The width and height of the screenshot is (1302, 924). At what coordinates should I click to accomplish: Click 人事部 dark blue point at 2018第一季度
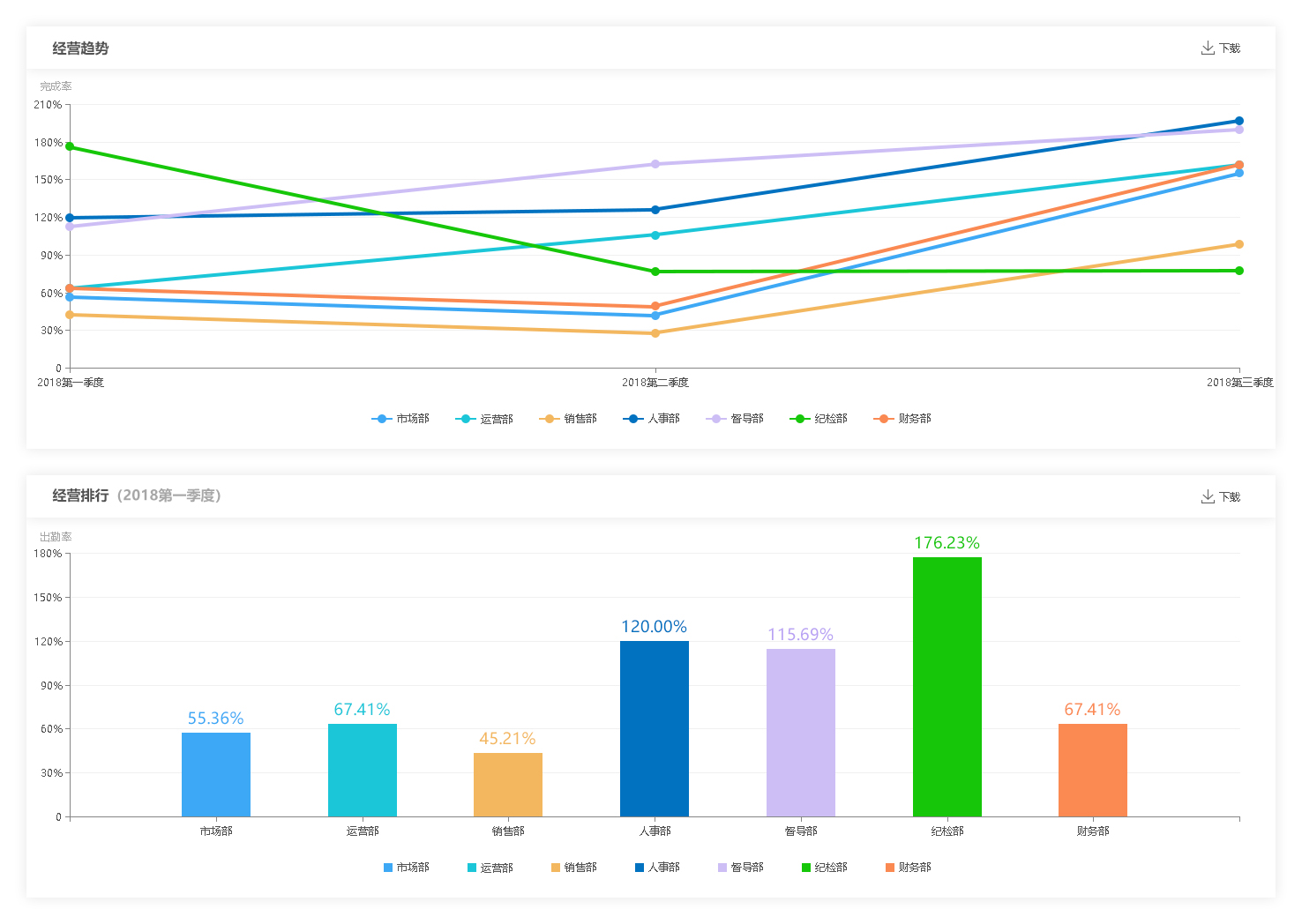coord(70,218)
